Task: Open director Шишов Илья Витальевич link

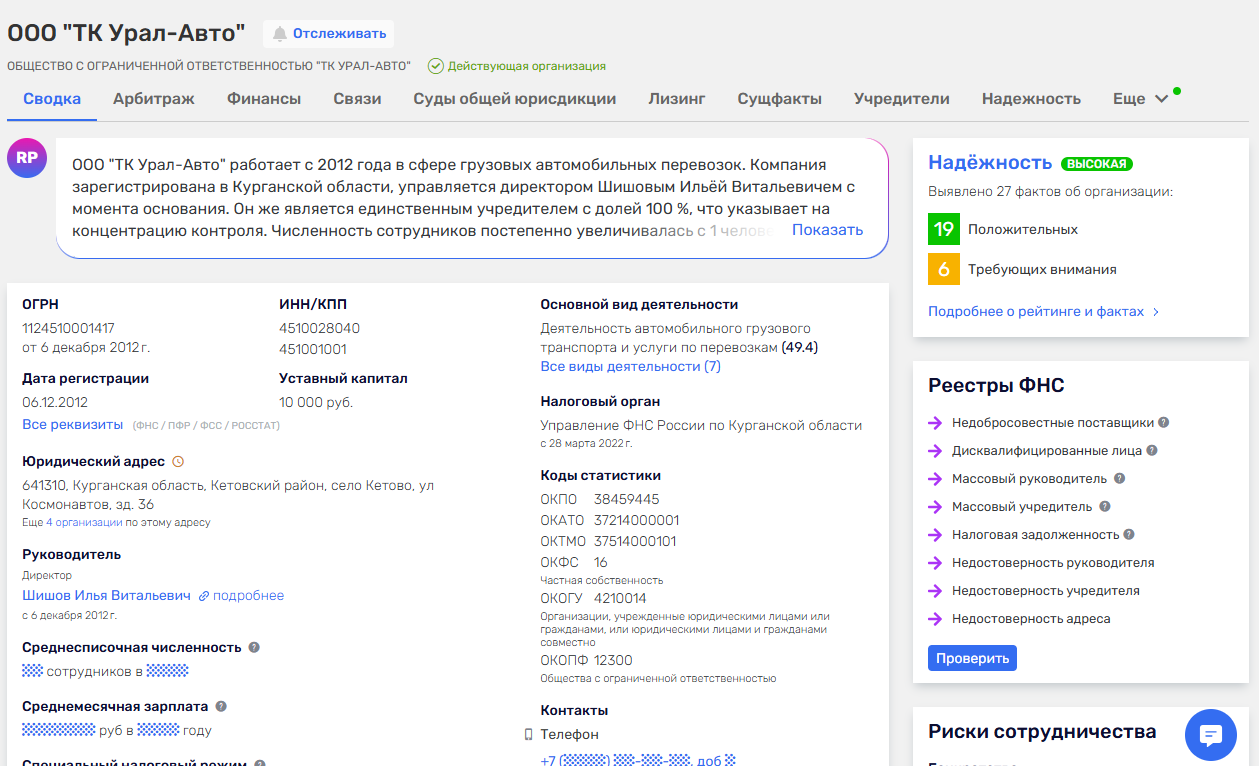Action: pos(106,596)
